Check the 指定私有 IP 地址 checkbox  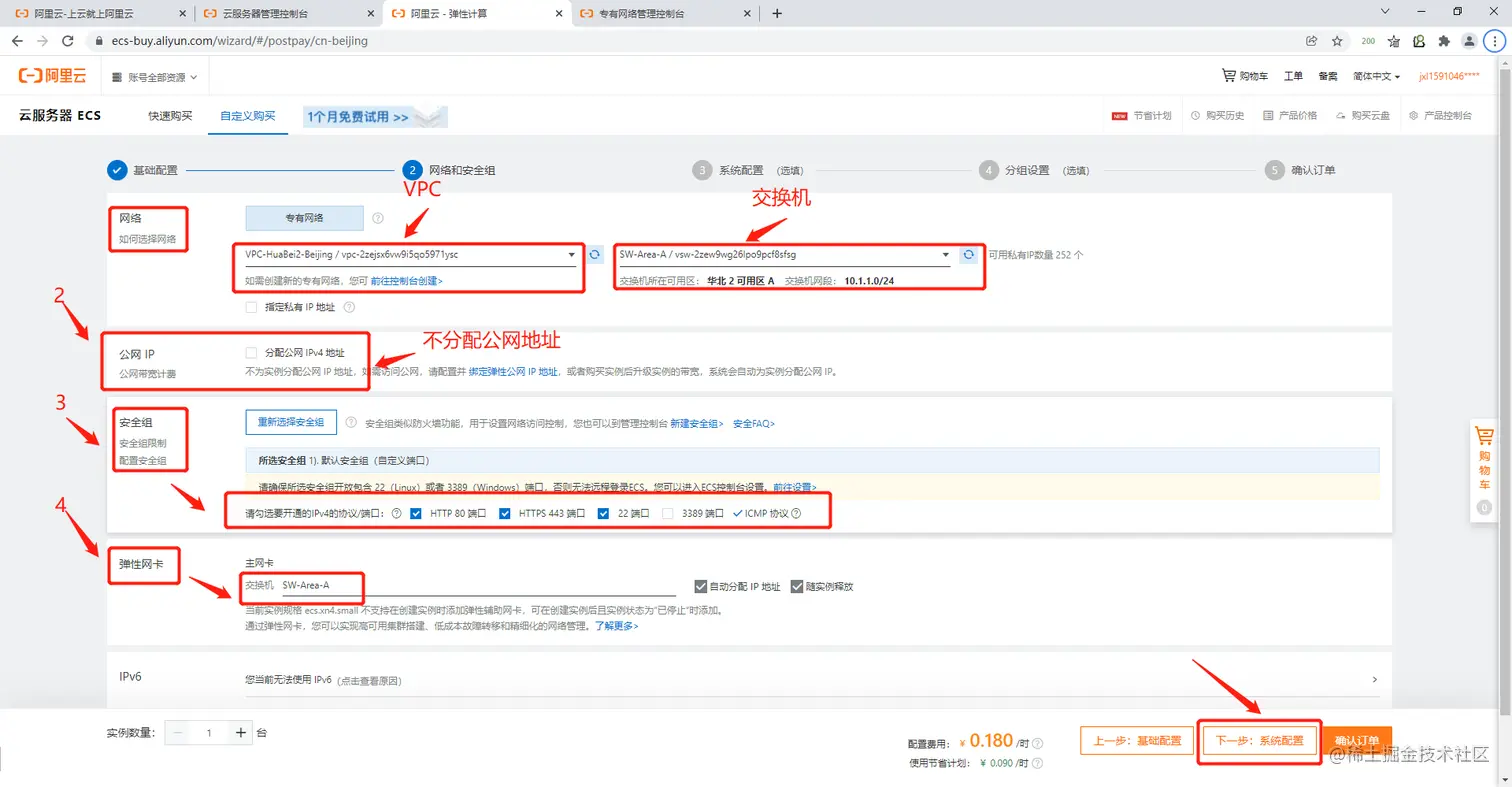[x=251, y=307]
